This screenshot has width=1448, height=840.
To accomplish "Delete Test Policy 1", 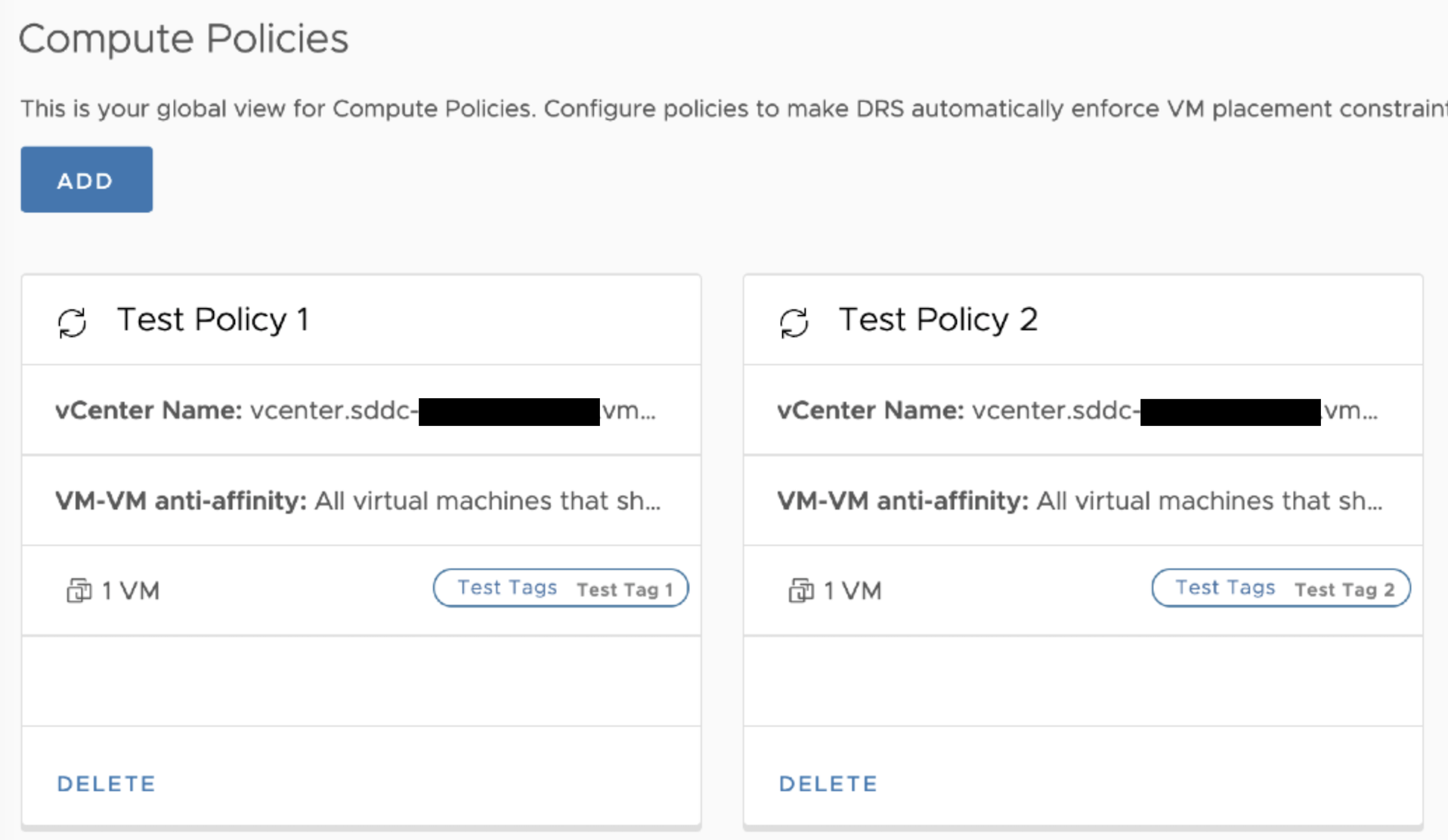I will pyautogui.click(x=106, y=783).
